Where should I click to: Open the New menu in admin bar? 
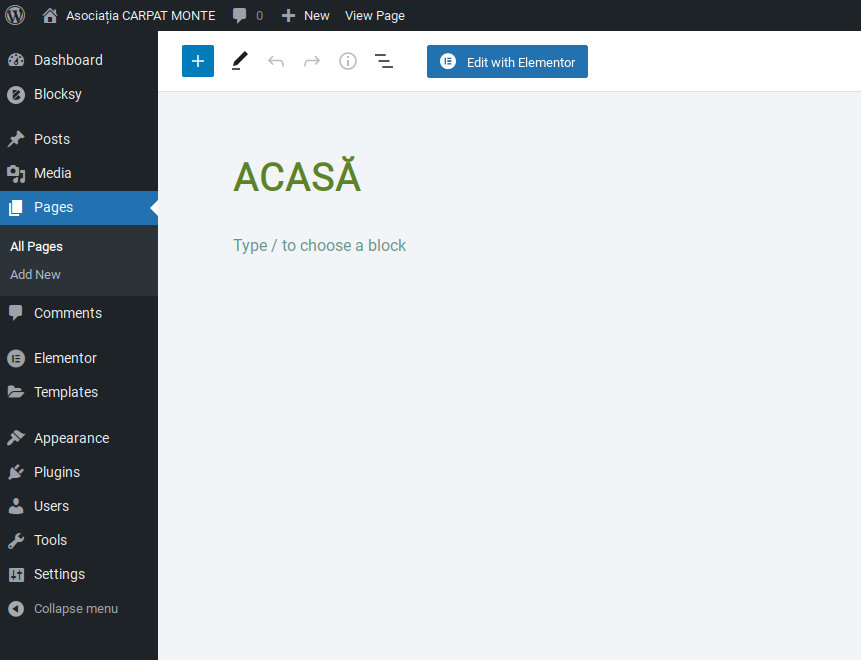pos(305,15)
